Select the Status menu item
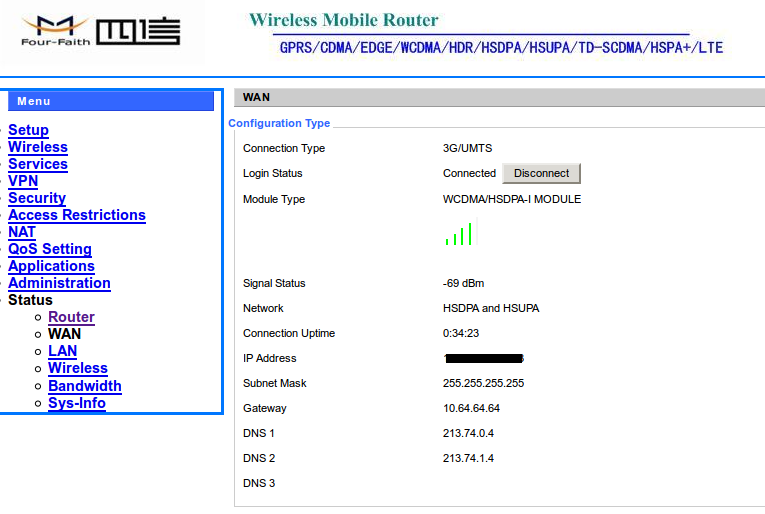This screenshot has width=765, height=514. tap(30, 300)
